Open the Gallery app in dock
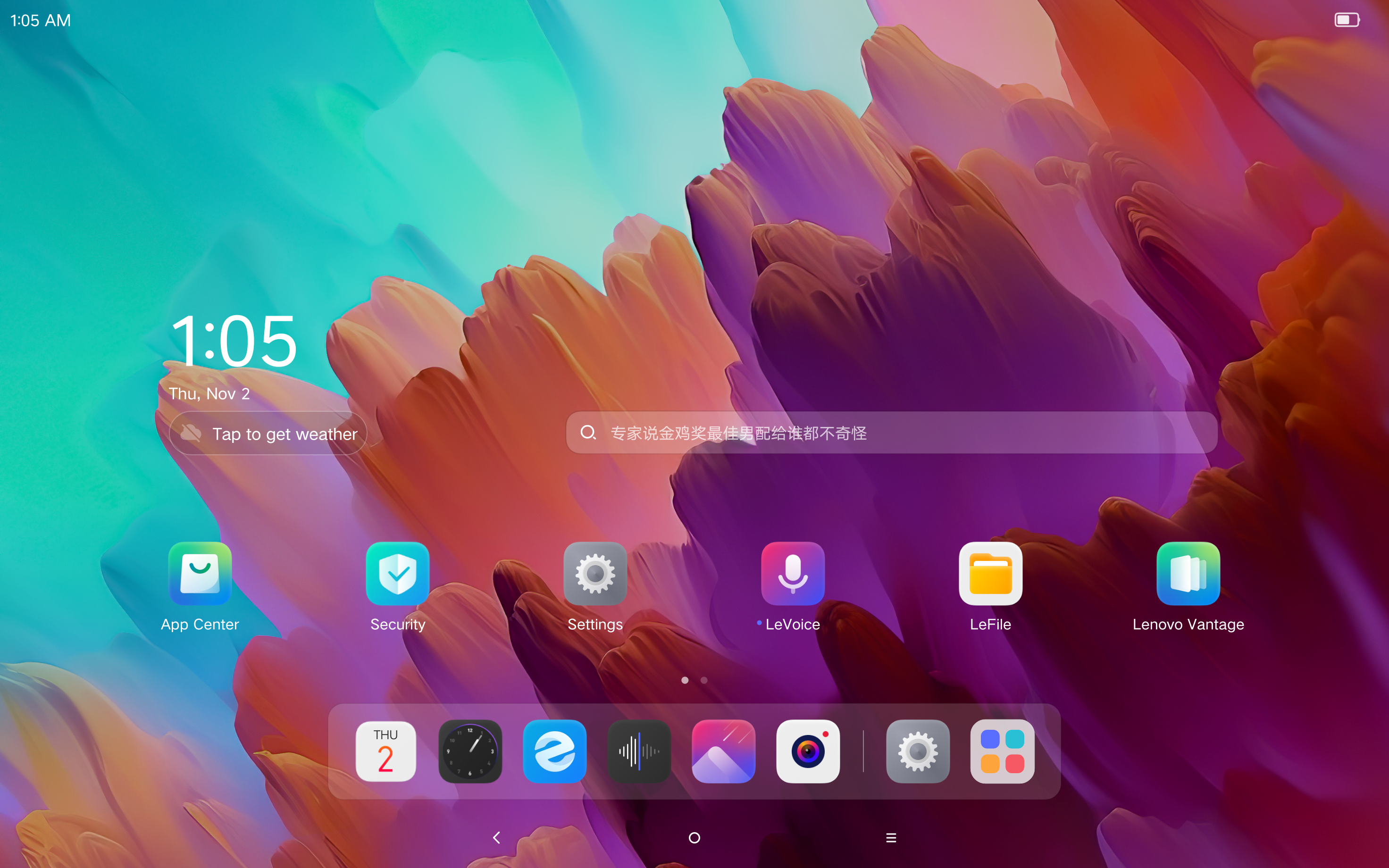This screenshot has height=868, width=1389. 723,751
